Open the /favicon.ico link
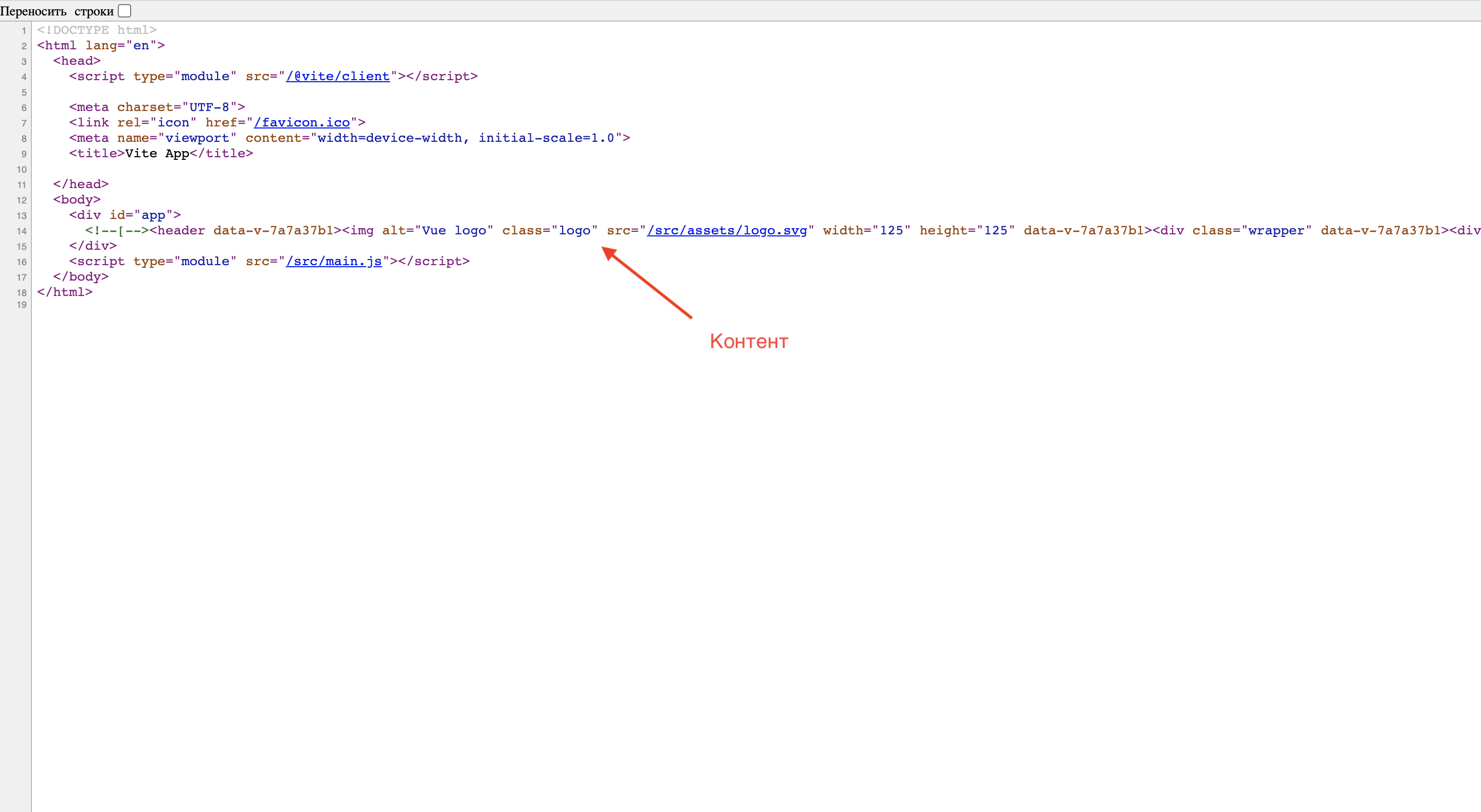 (x=302, y=122)
